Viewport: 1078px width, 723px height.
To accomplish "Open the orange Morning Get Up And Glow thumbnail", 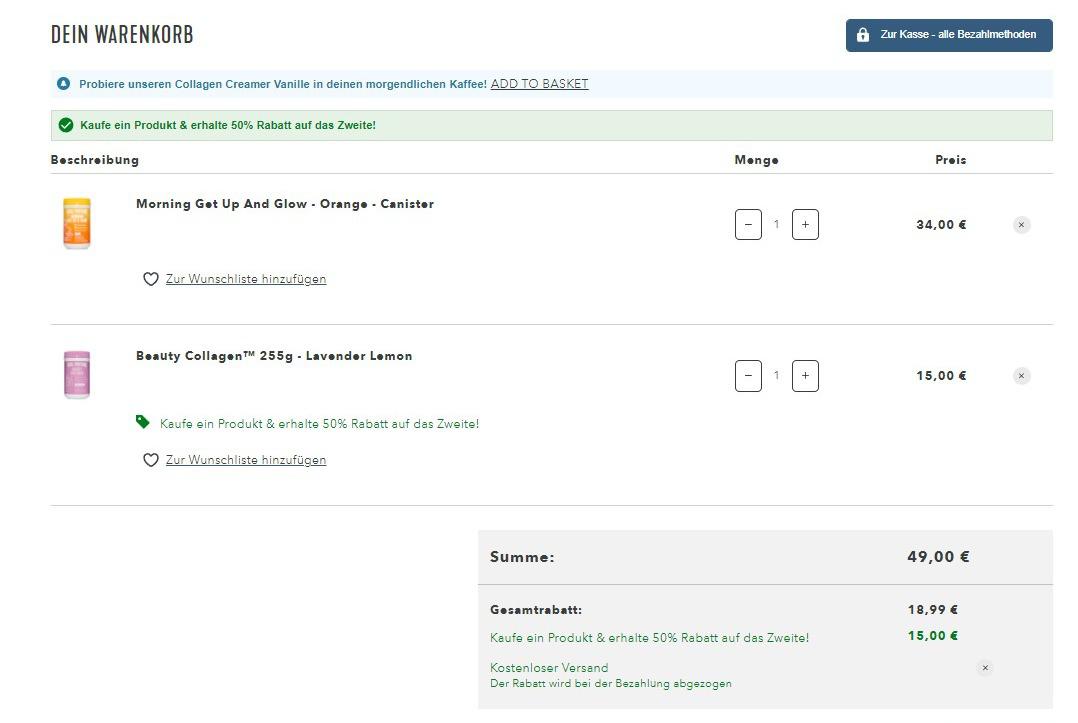I will [x=77, y=223].
